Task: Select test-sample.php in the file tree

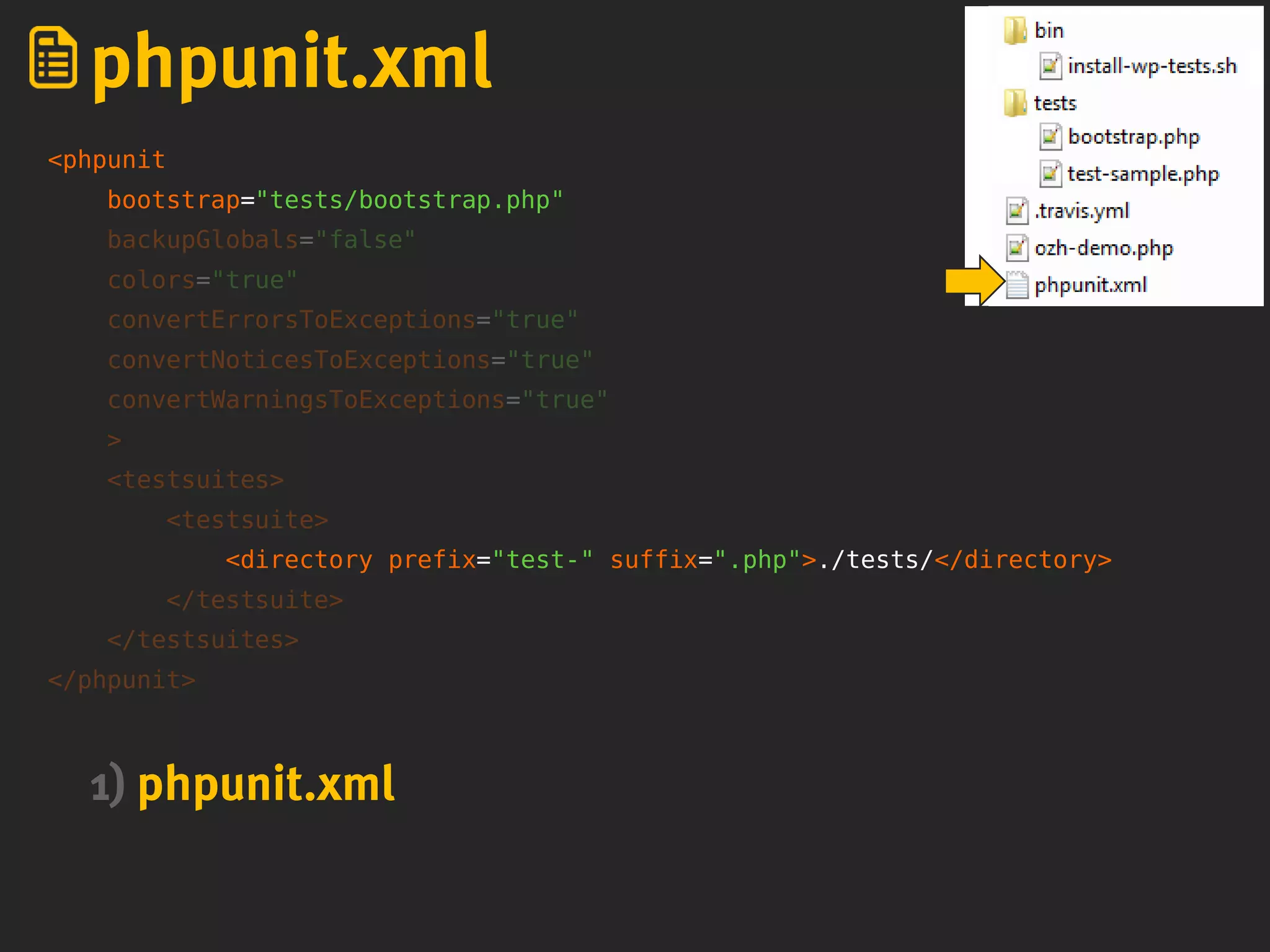Action: (x=1143, y=174)
